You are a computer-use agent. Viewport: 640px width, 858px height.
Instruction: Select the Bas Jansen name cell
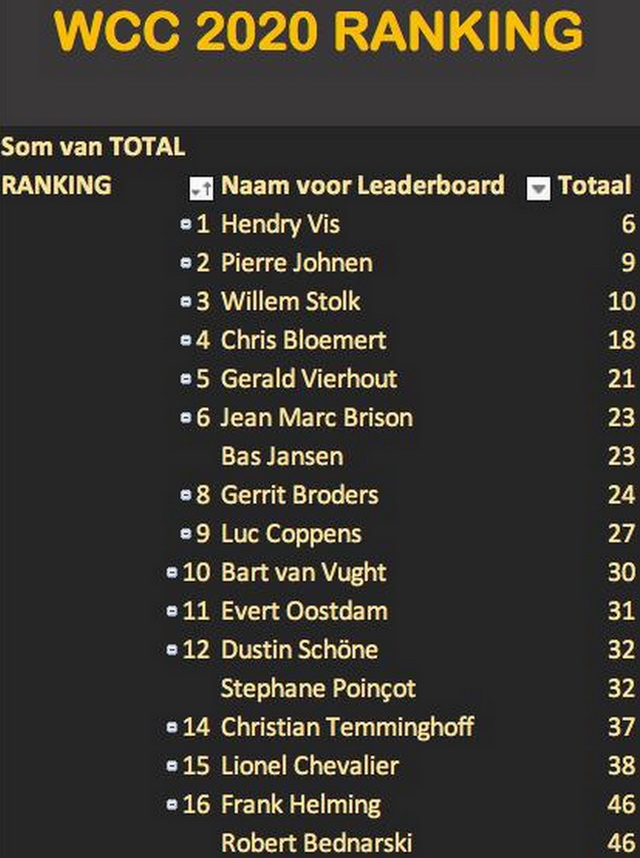pos(282,456)
